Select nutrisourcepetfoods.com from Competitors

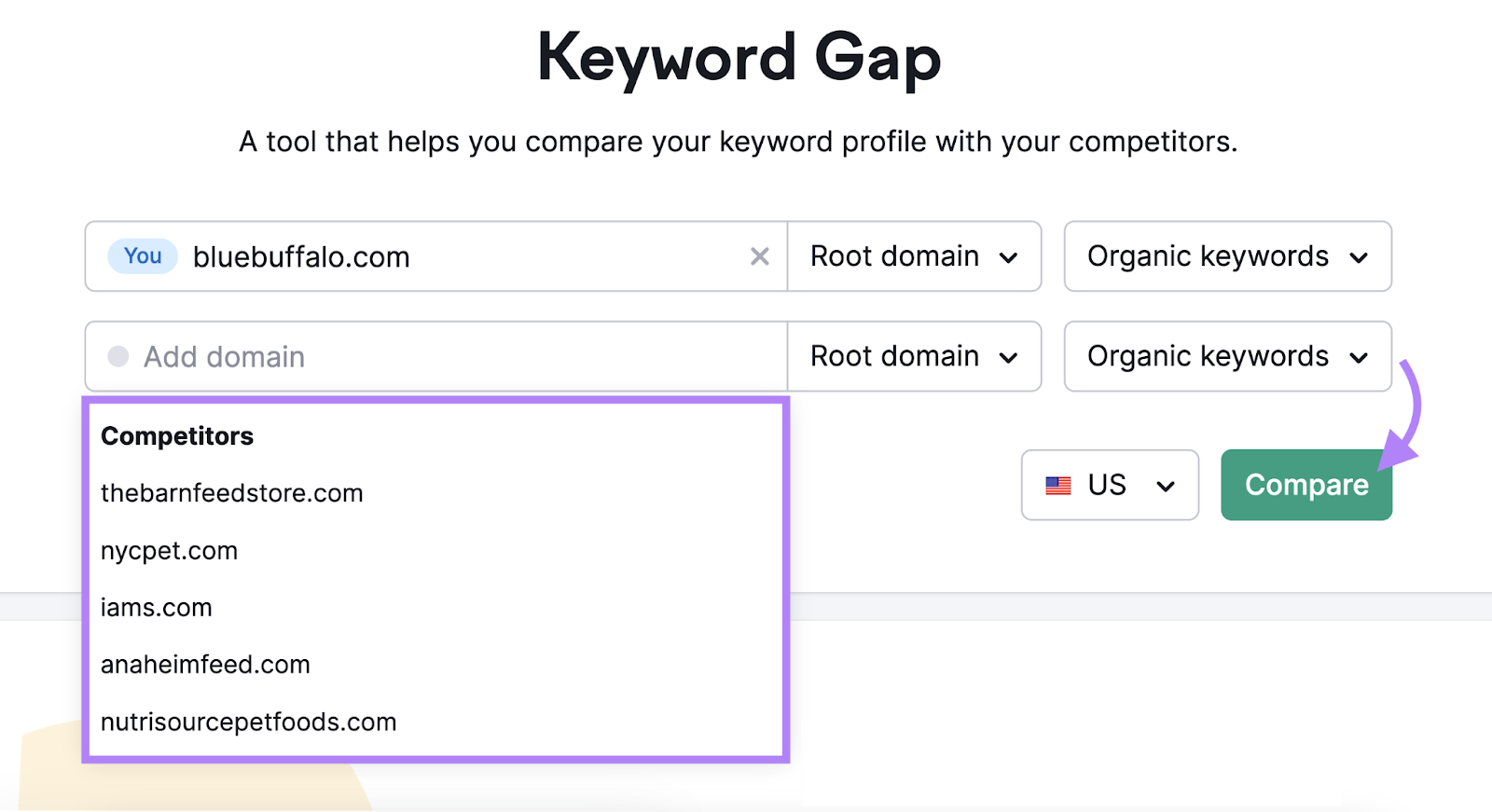tap(248, 721)
